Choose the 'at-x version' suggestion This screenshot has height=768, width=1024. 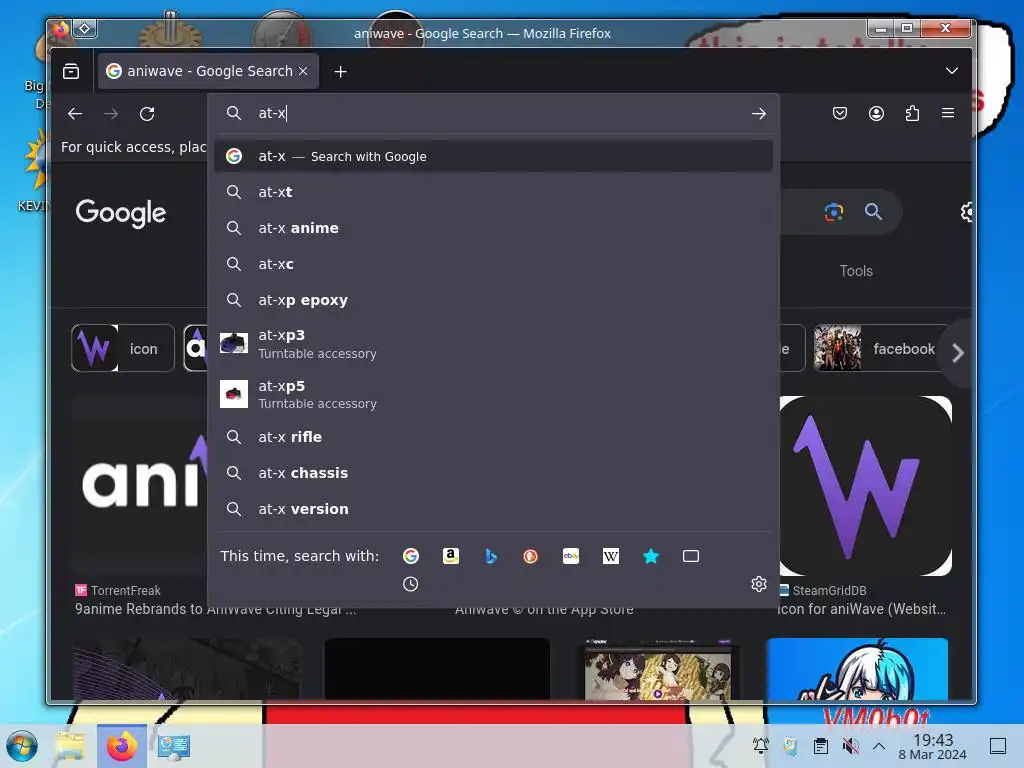click(493, 508)
